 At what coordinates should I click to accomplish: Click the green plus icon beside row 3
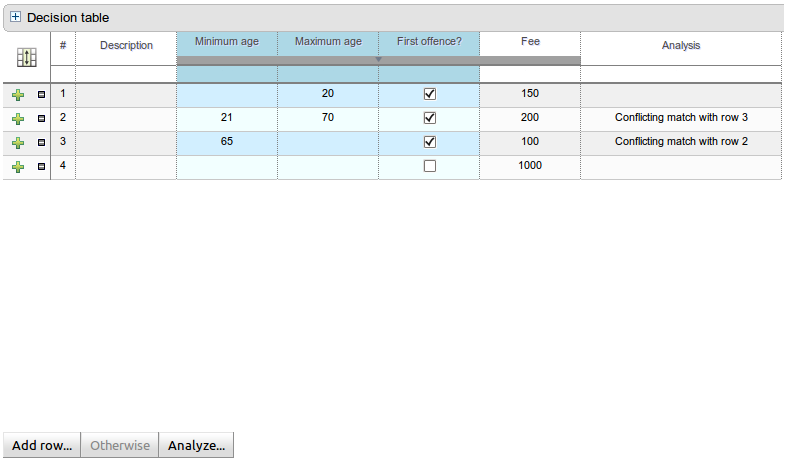[18, 143]
